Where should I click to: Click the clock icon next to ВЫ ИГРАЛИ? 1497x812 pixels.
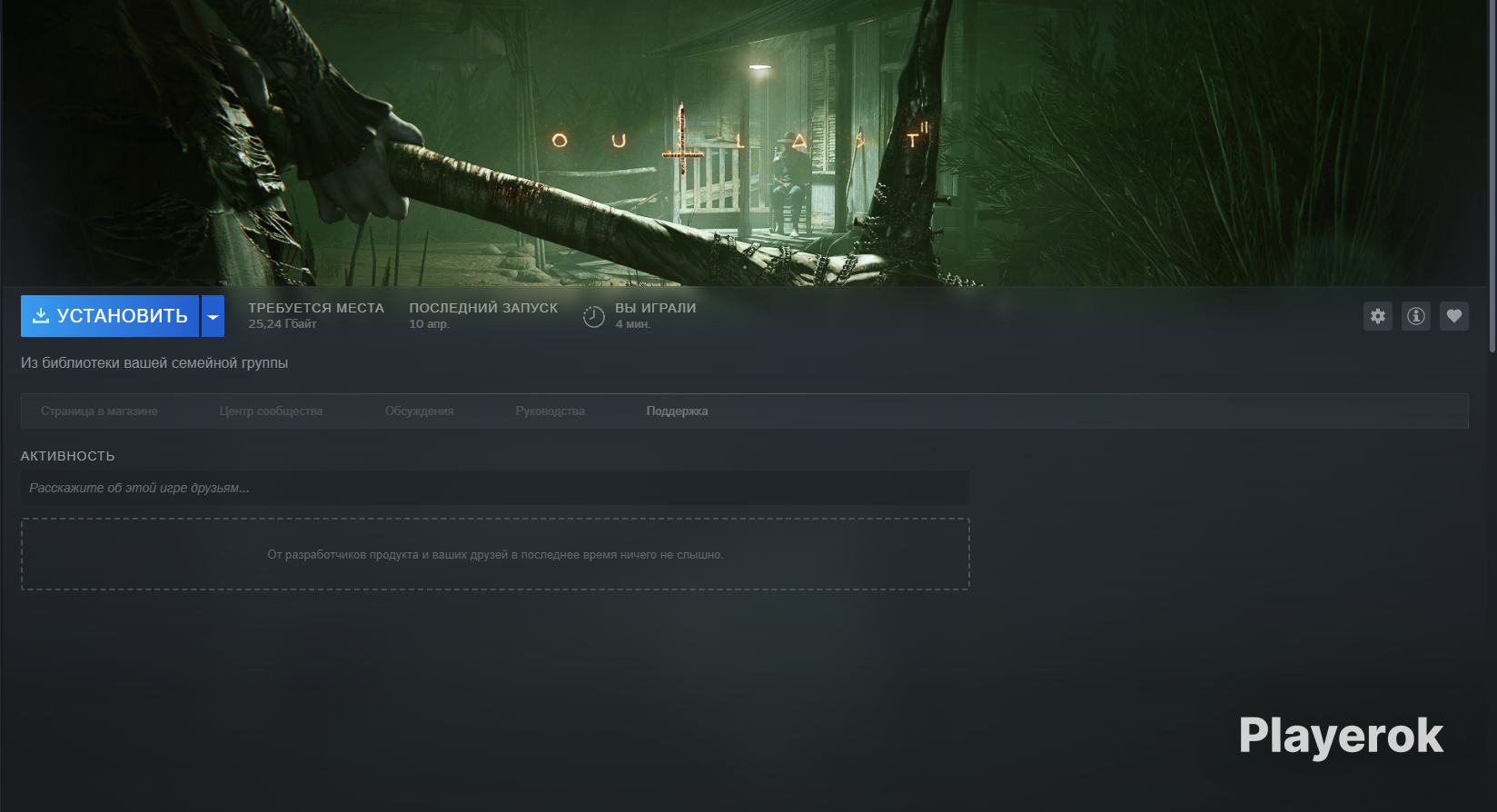(x=593, y=316)
